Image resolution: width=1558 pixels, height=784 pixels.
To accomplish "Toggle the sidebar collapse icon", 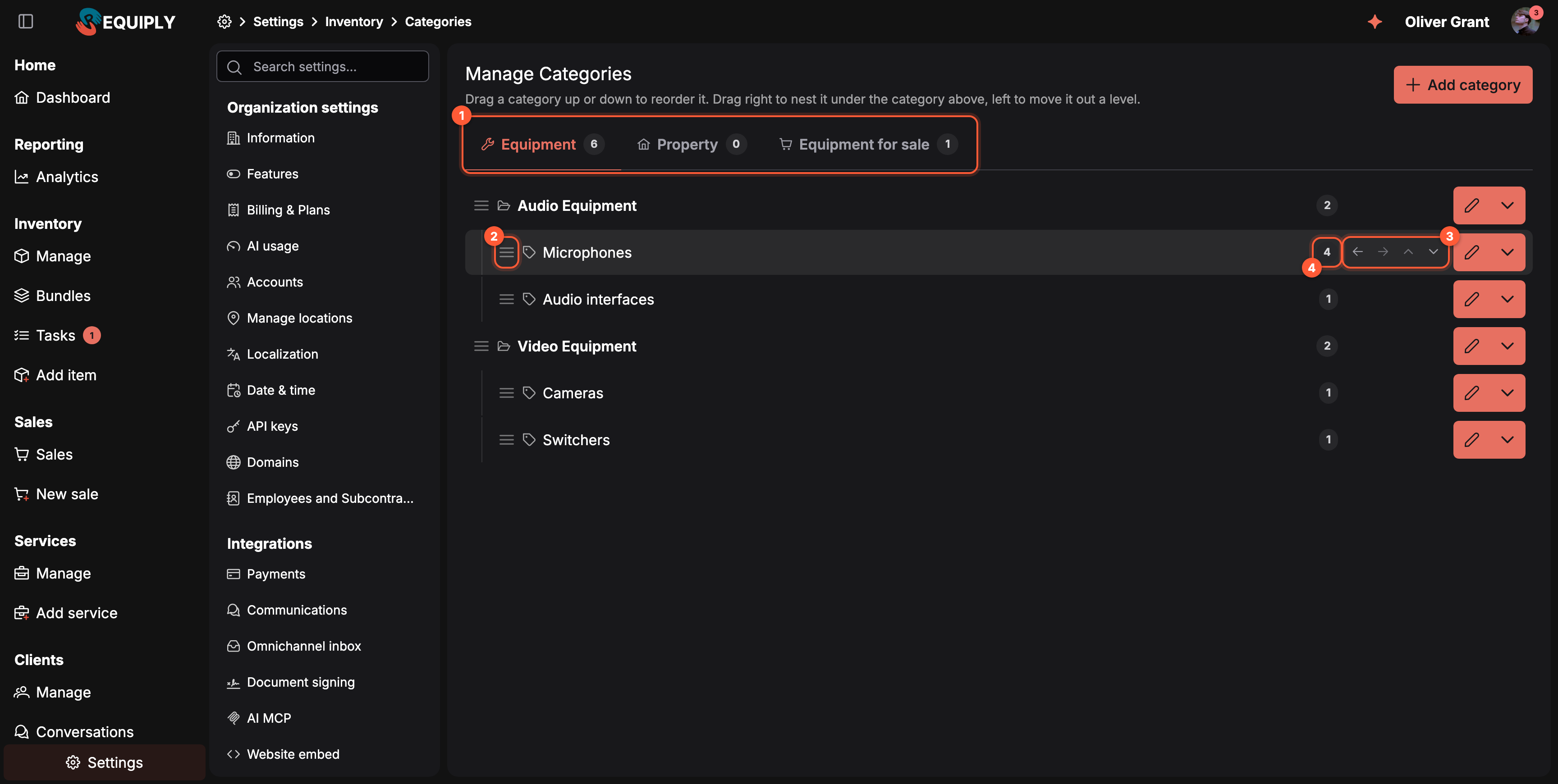I will [x=25, y=22].
